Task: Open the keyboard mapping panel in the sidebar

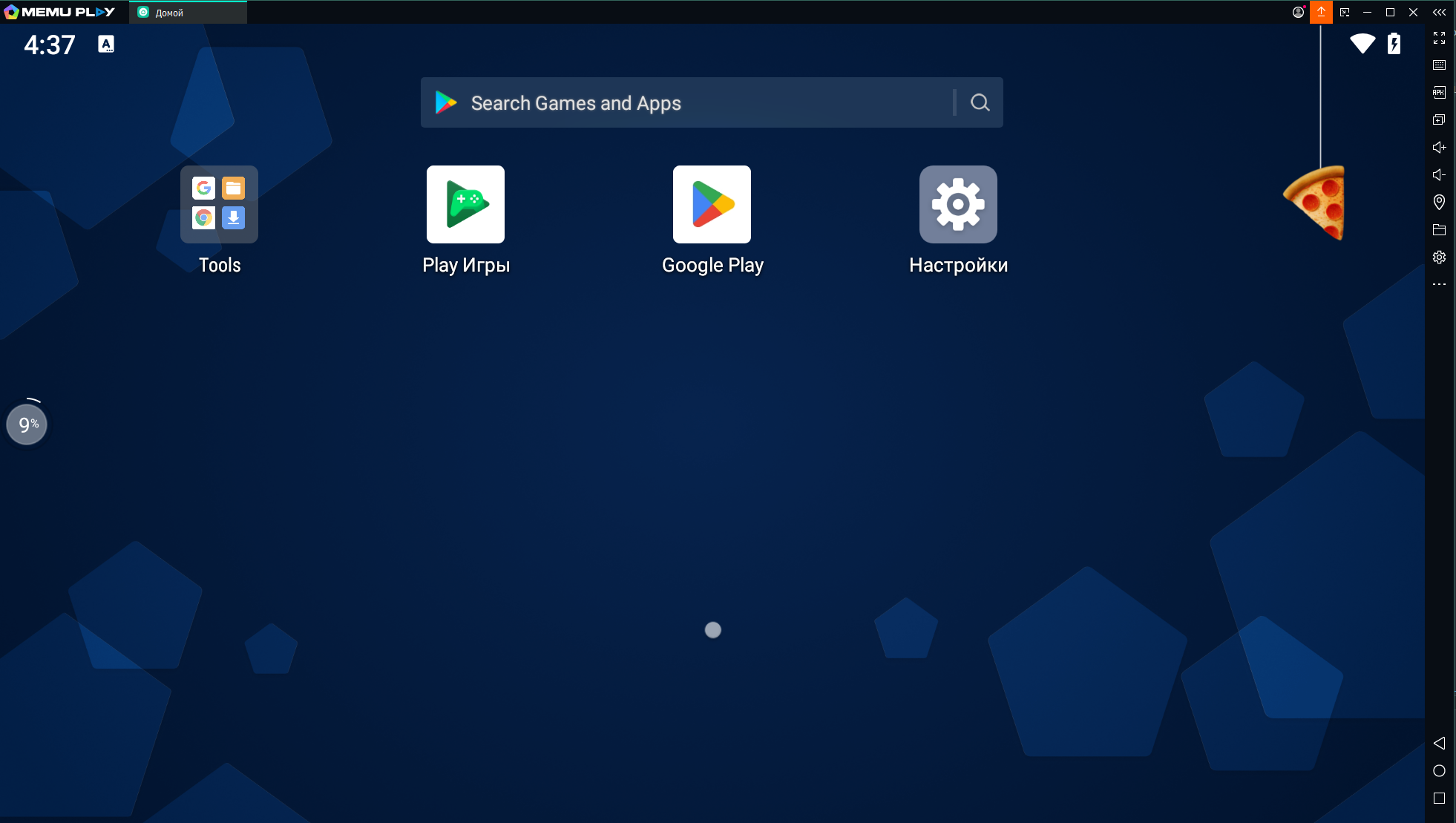Action: coord(1439,65)
